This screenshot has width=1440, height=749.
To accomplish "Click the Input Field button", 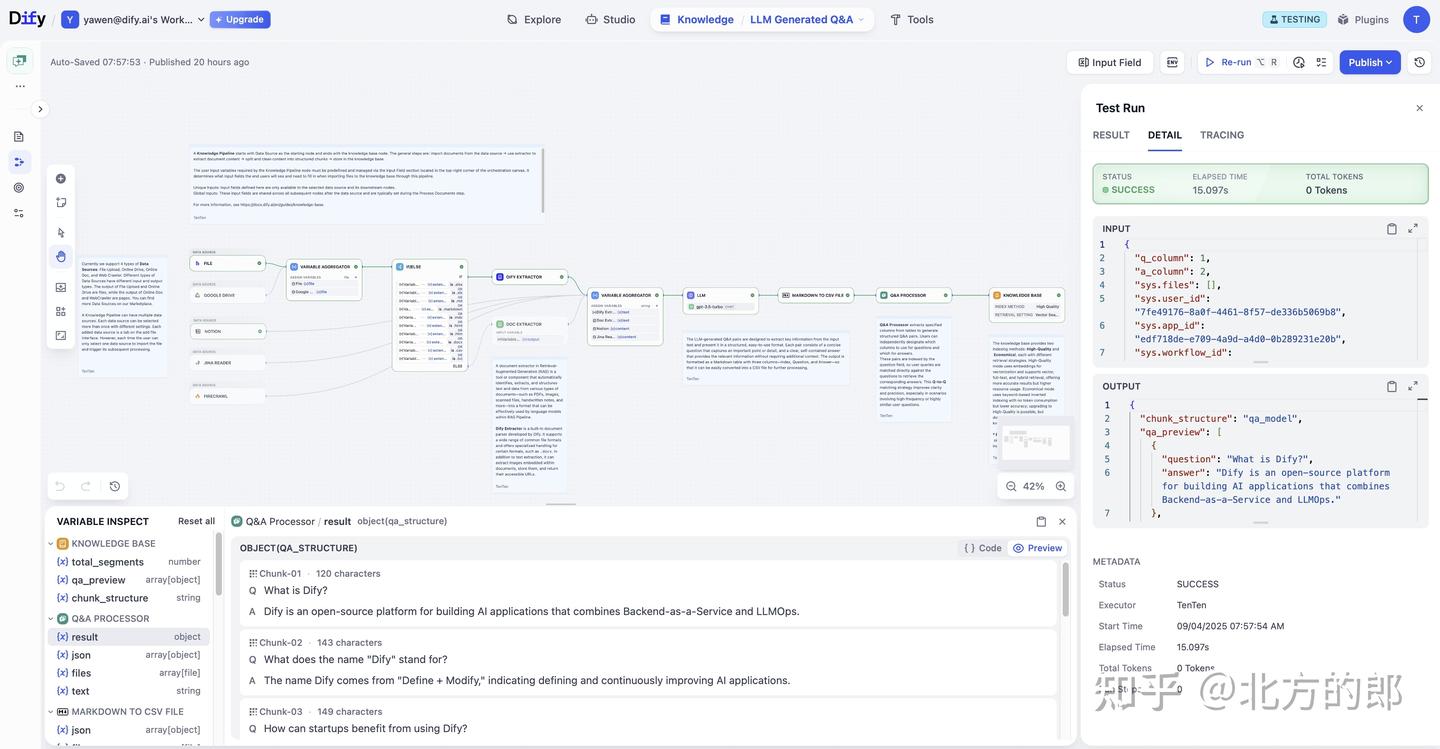I will 1110,62.
